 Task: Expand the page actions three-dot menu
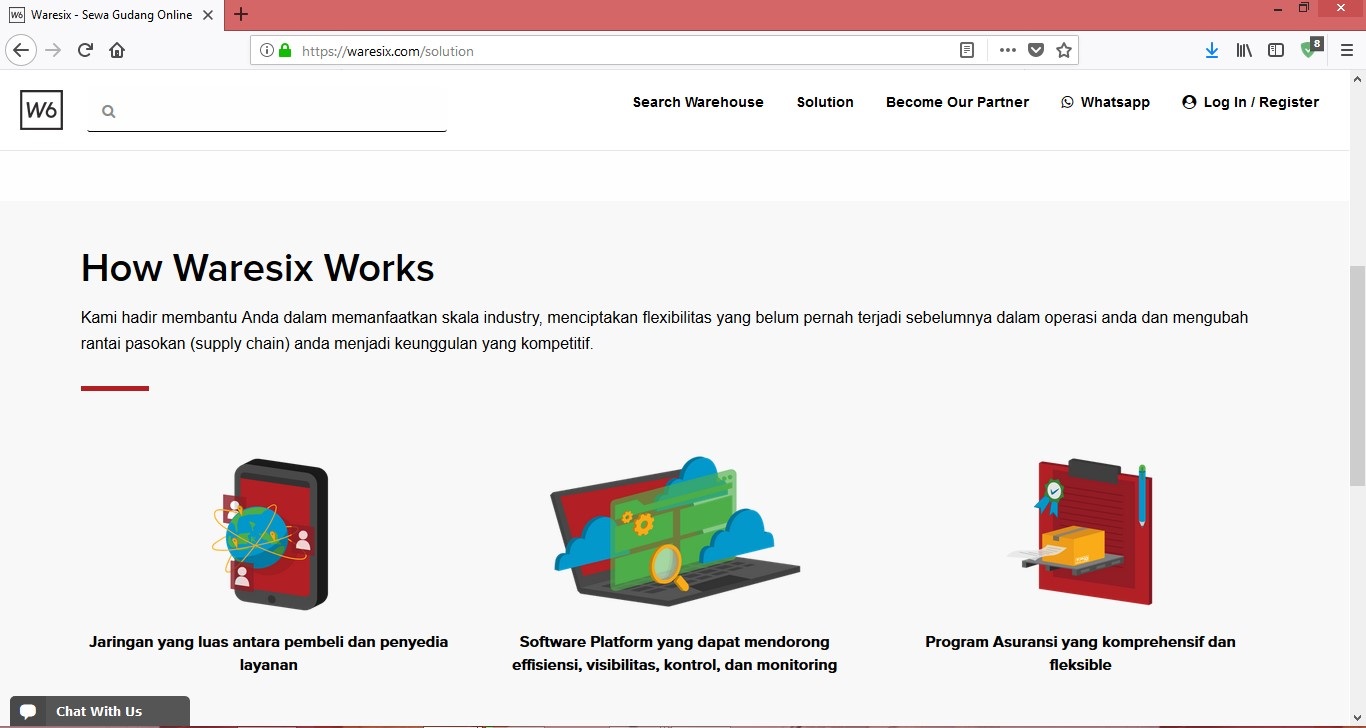point(1007,50)
